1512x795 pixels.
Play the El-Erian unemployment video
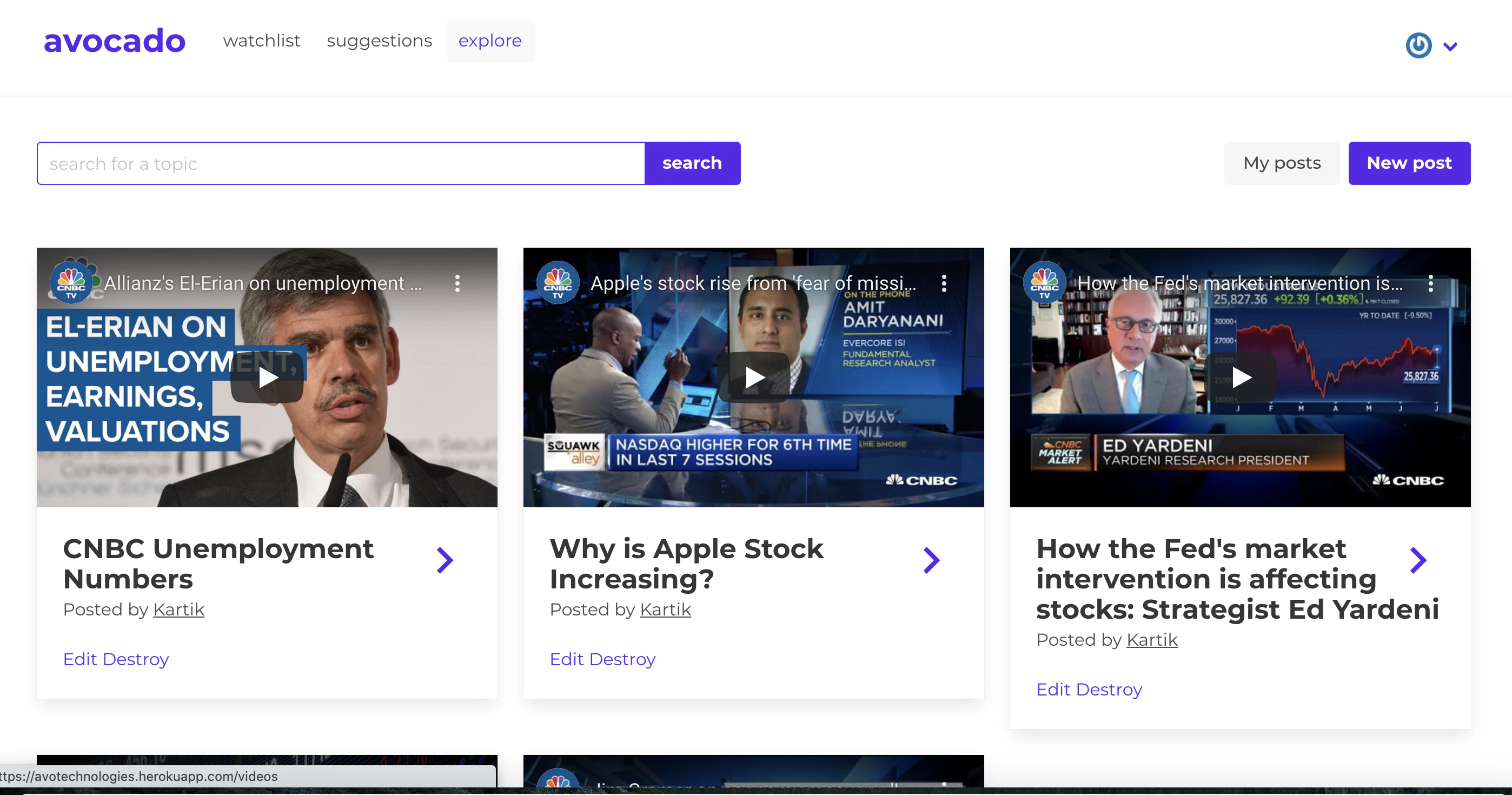click(267, 377)
